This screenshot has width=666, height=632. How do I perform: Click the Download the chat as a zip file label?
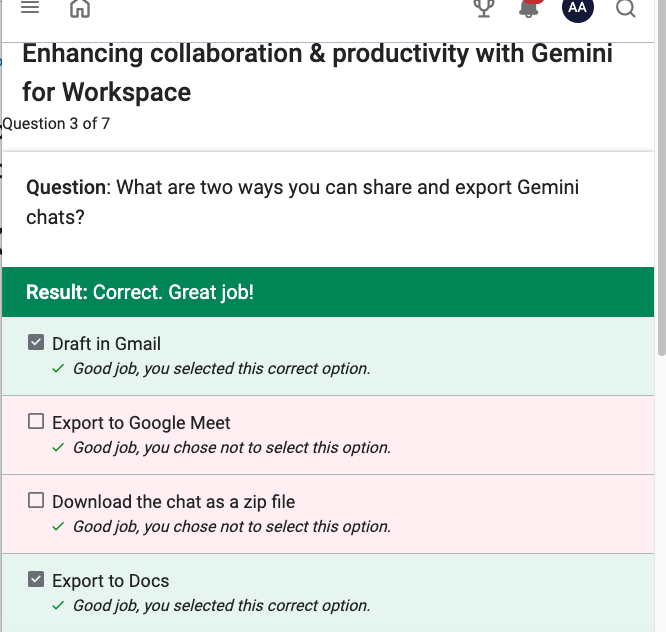click(173, 502)
